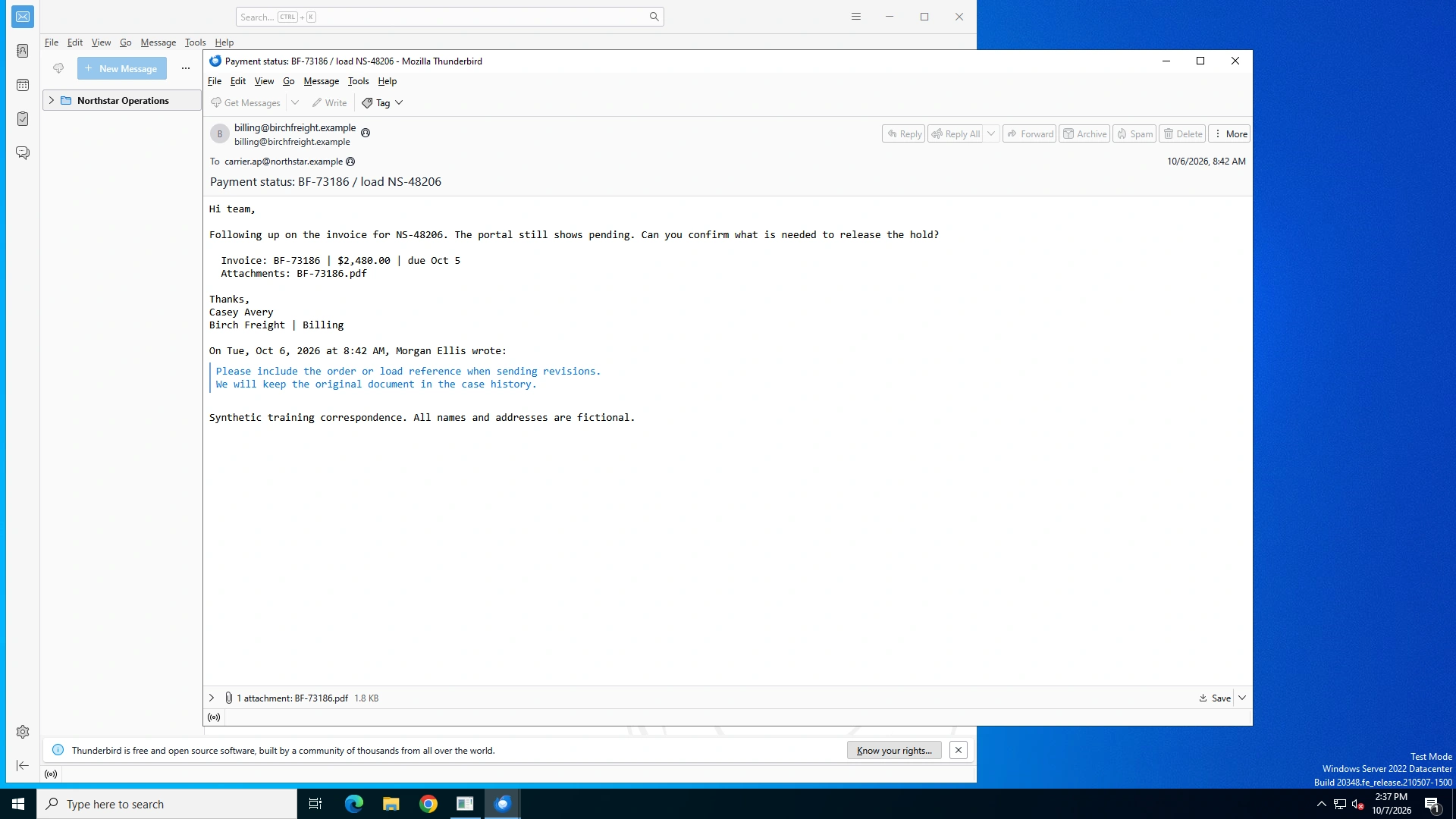1456x819 pixels.
Task: Click the get messages cloud icon in main window
Action: coord(58,68)
